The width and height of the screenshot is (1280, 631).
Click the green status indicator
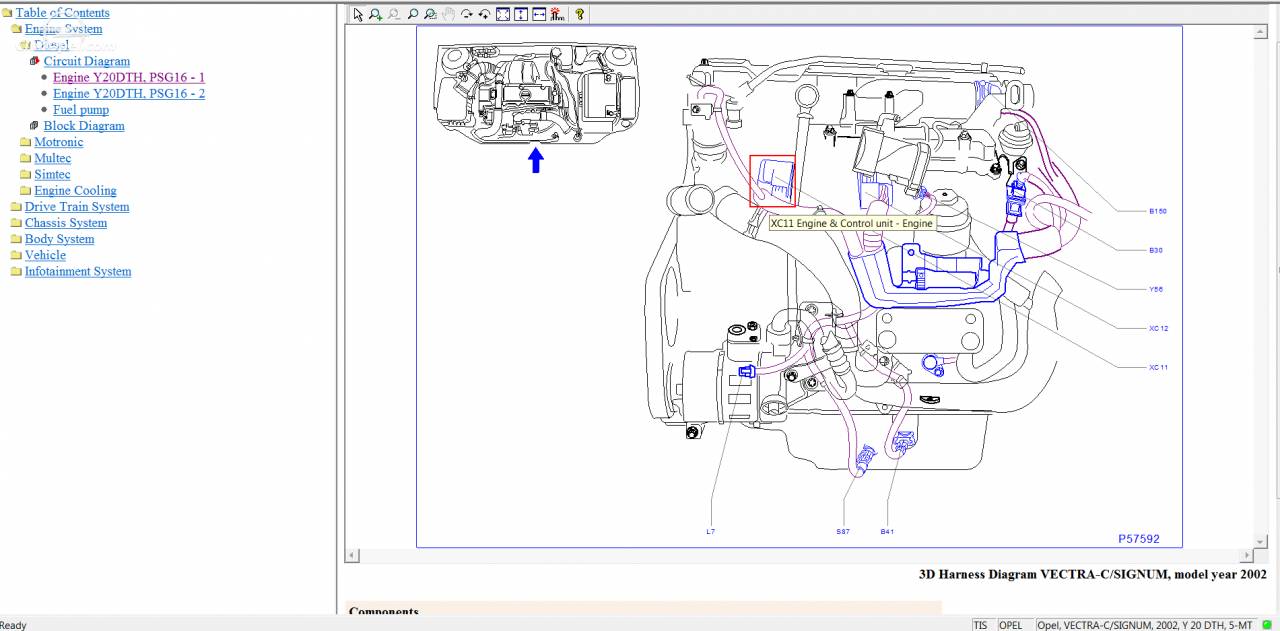pos(1267,625)
